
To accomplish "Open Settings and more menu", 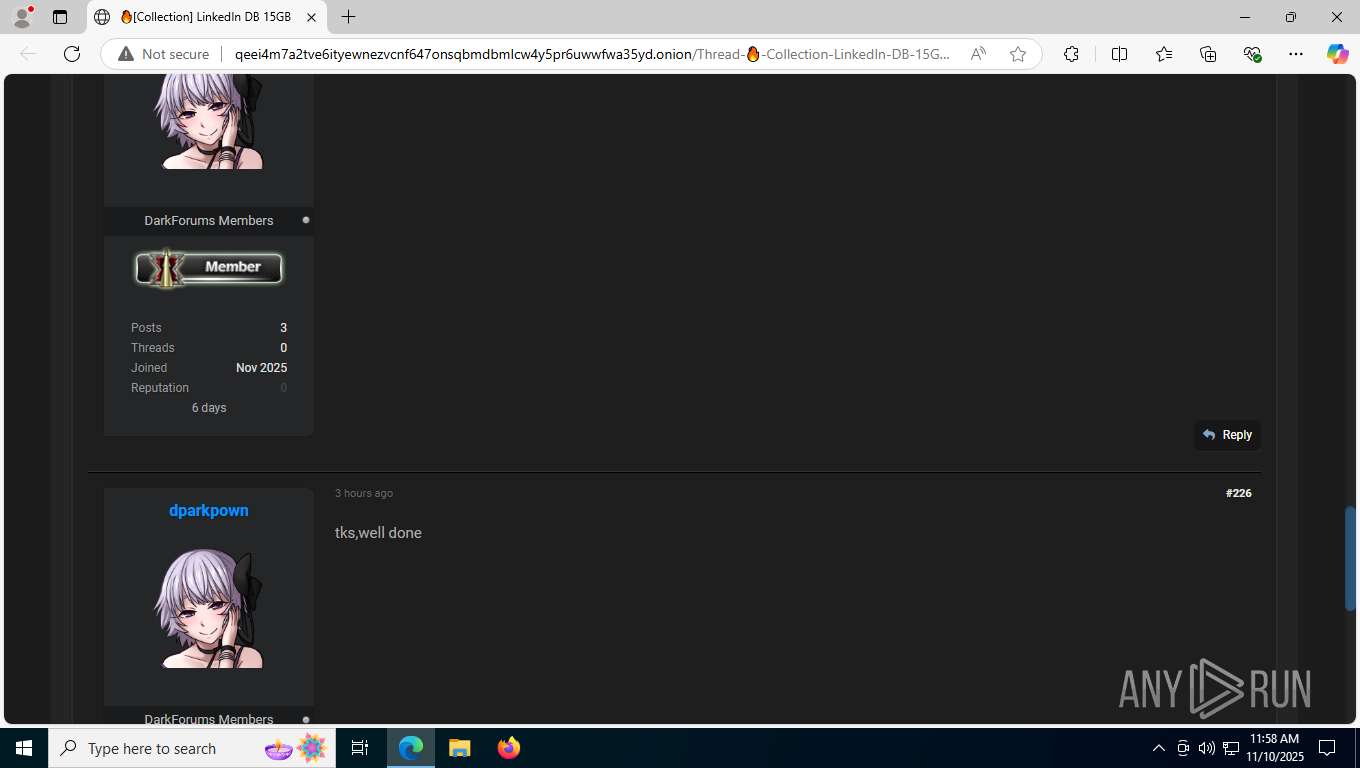I will pyautogui.click(x=1296, y=54).
